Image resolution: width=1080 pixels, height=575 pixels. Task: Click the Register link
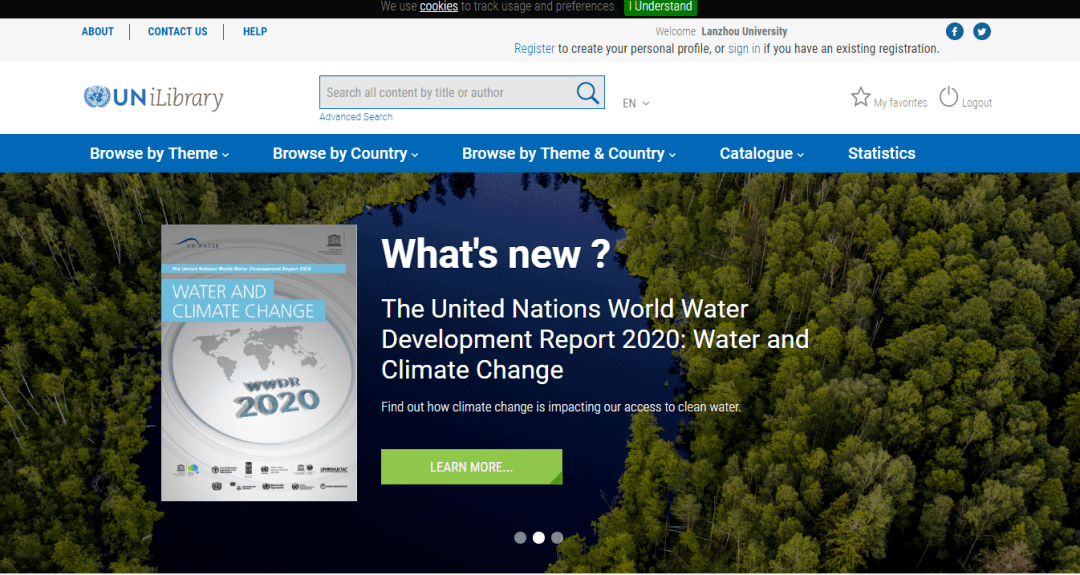coord(534,49)
